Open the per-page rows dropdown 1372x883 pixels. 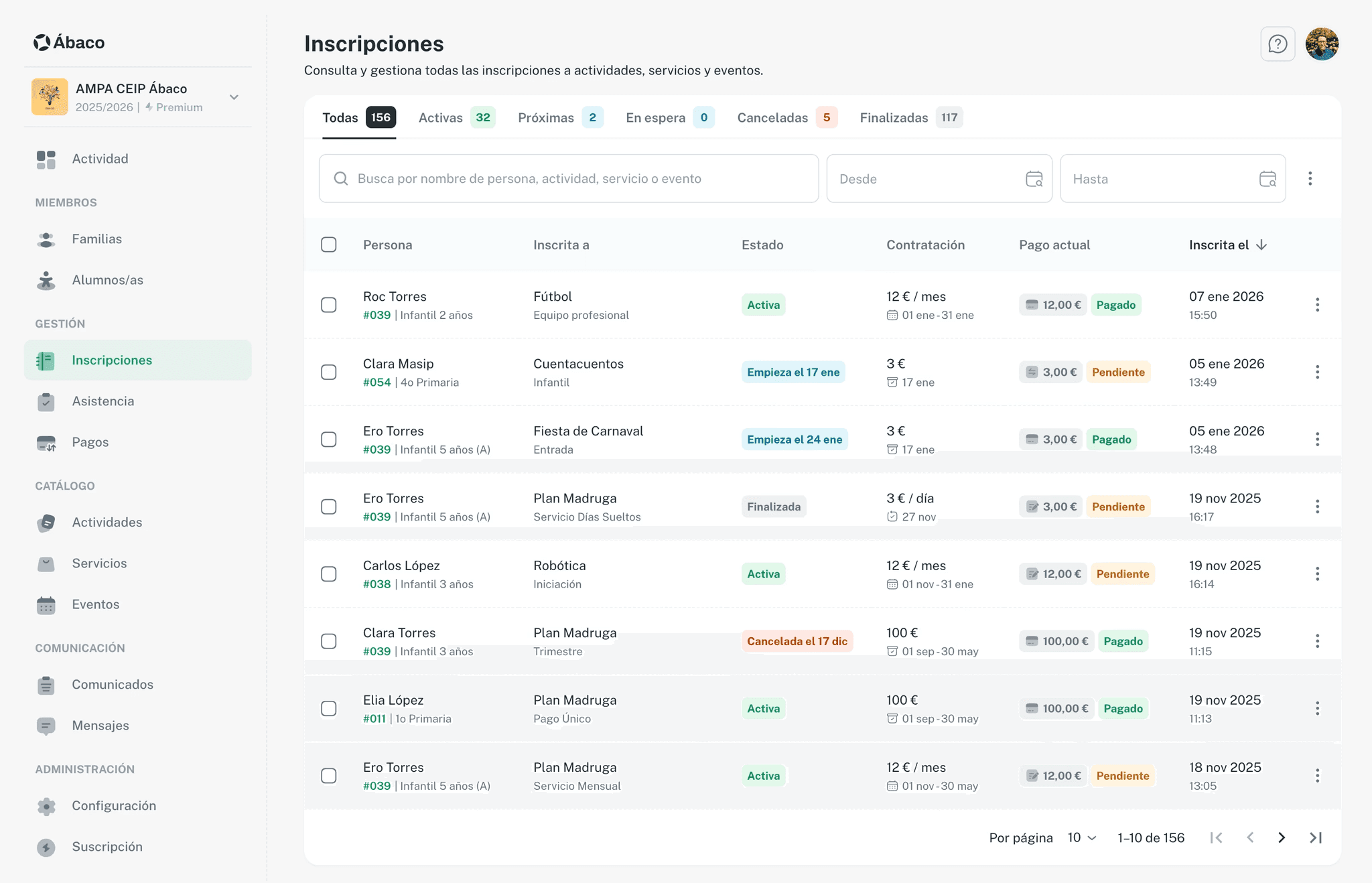[x=1081, y=837]
